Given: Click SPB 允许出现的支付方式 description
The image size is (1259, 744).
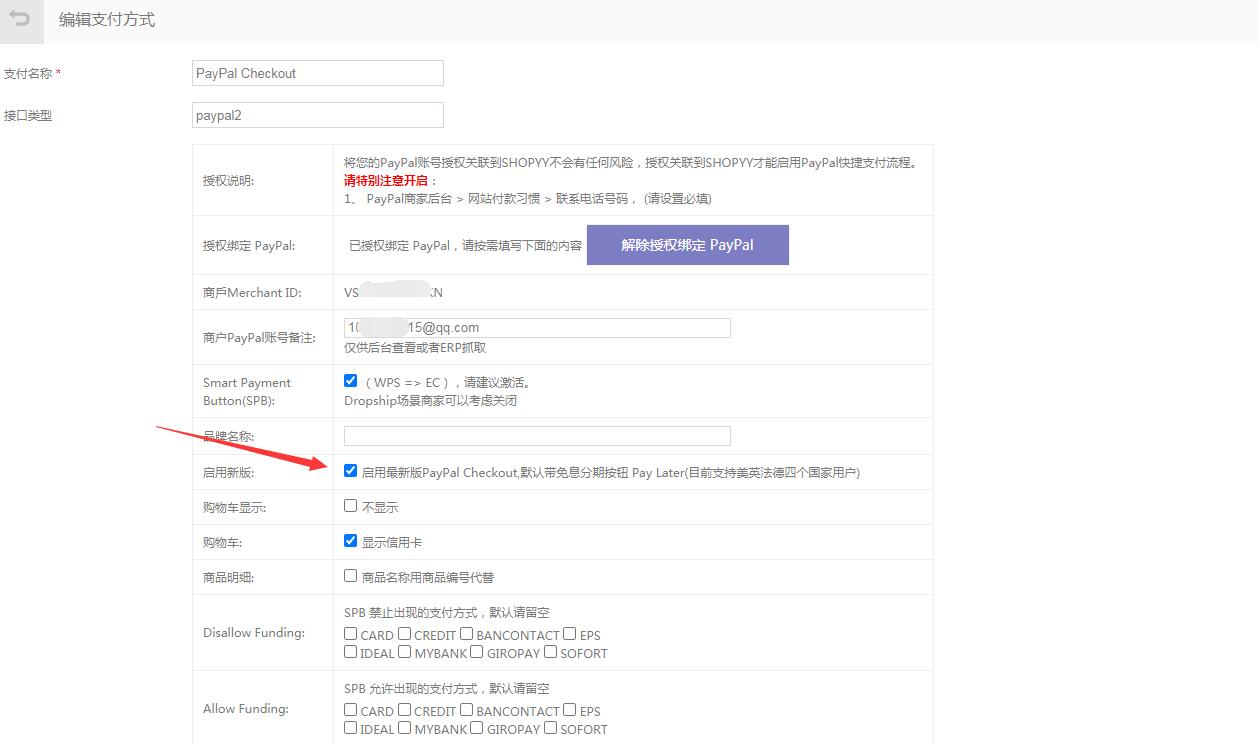Looking at the screenshot, I should (x=447, y=689).
